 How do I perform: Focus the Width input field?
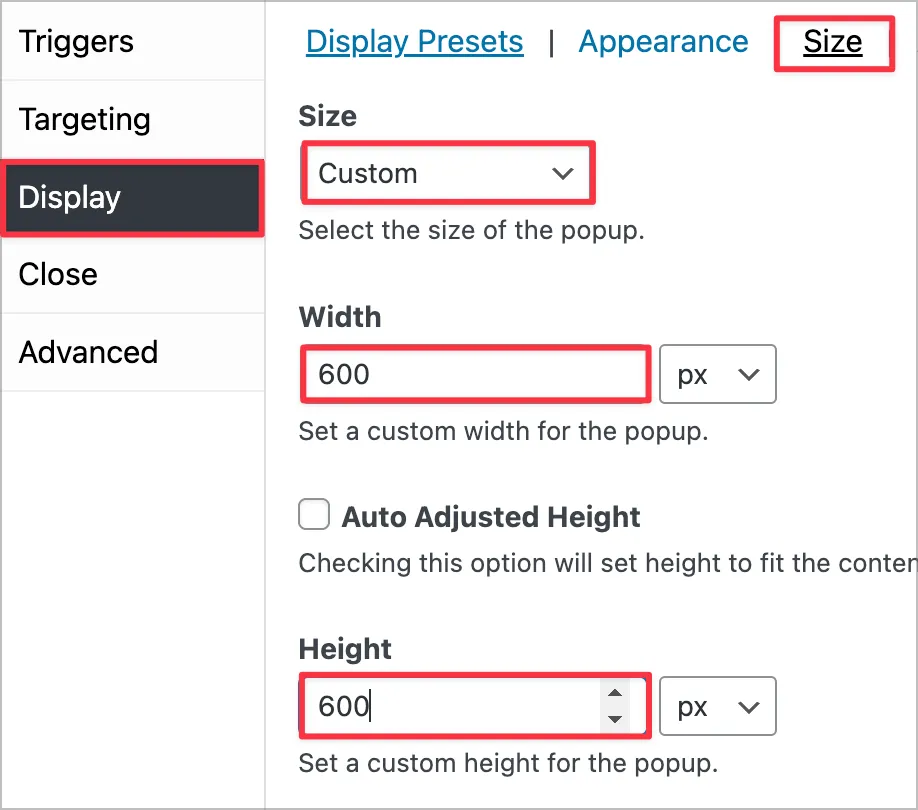point(475,375)
